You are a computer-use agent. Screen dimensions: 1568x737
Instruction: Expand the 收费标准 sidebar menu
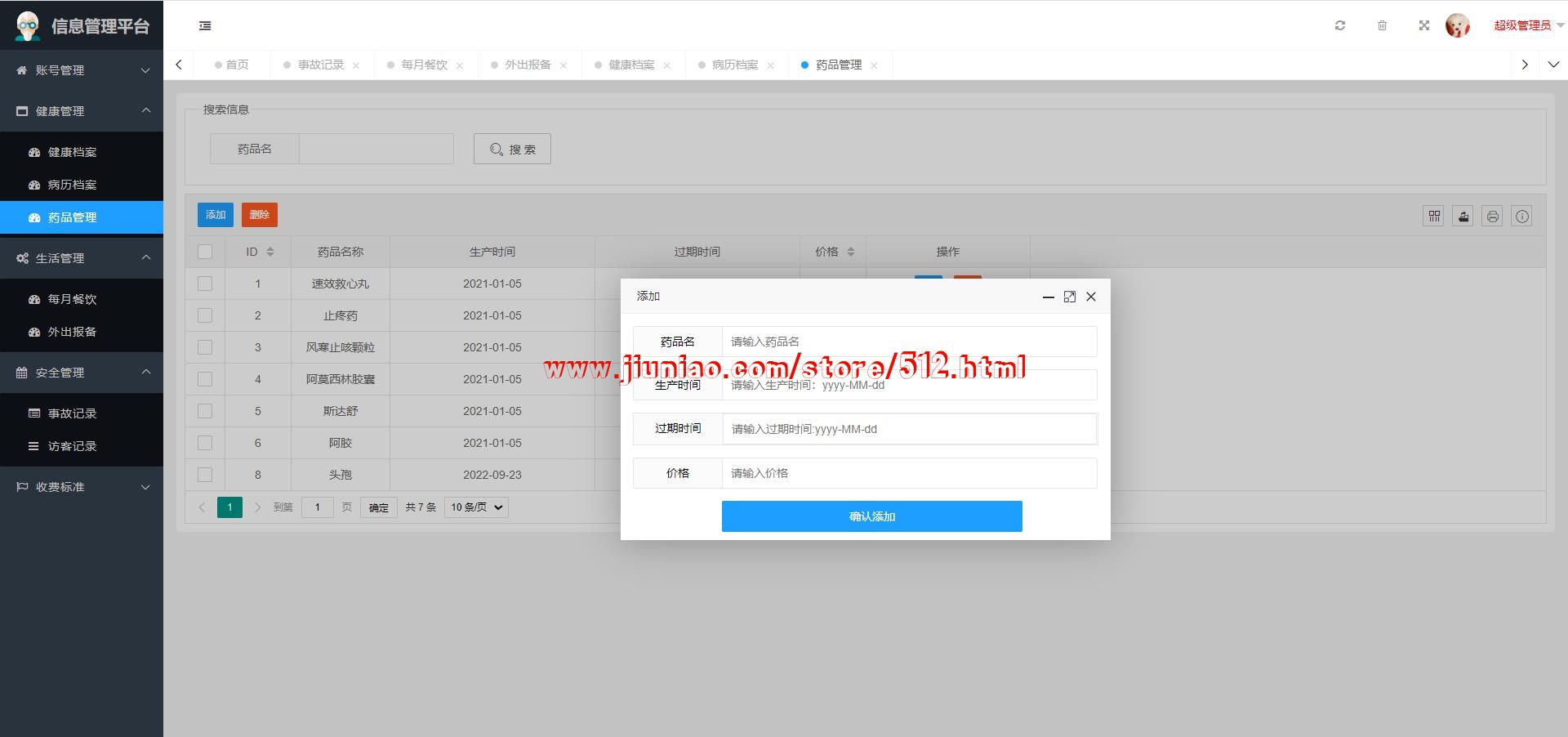(82, 487)
